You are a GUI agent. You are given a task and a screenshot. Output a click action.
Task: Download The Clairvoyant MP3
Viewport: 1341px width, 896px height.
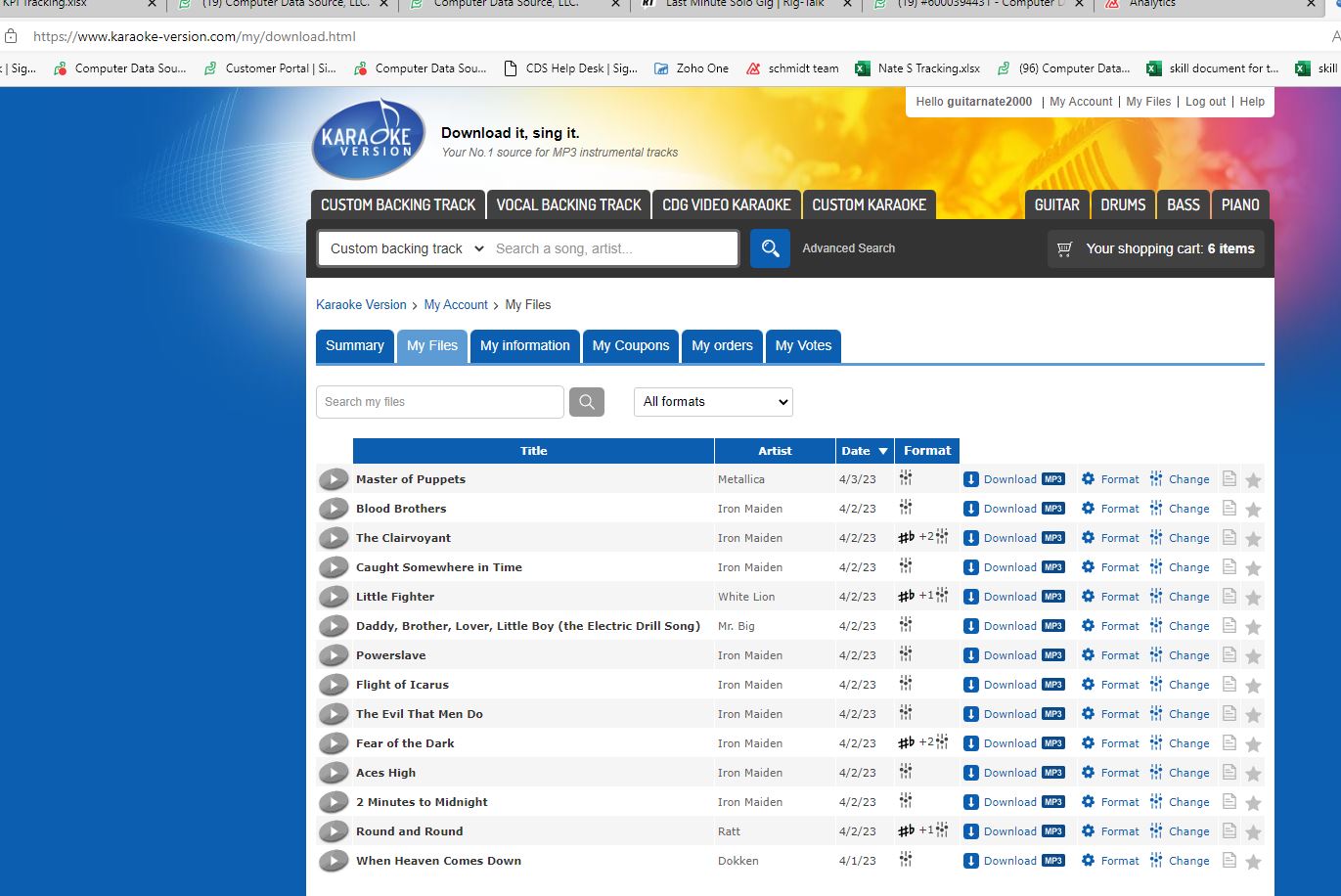[1013, 538]
